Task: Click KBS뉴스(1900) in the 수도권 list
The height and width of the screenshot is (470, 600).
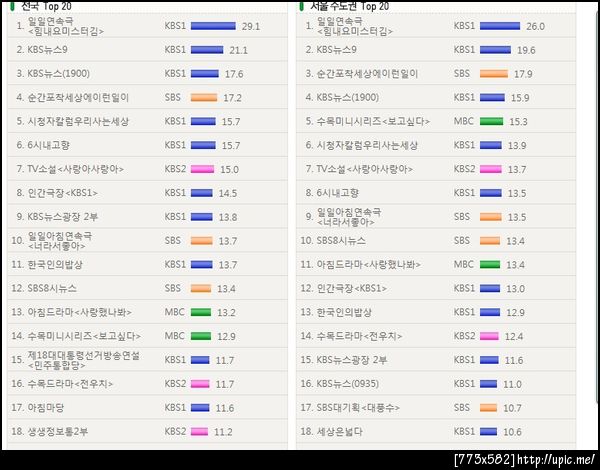Action: pyautogui.click(x=347, y=97)
